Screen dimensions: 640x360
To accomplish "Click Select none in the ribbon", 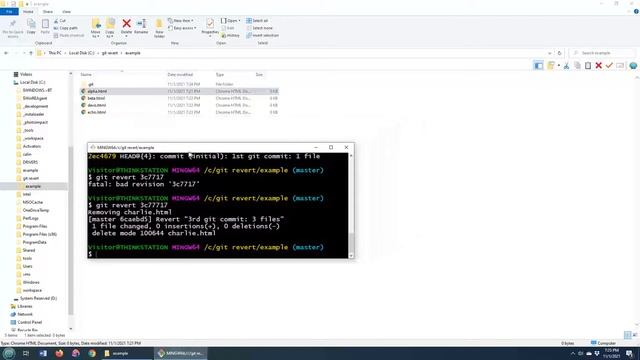I will [259, 28].
